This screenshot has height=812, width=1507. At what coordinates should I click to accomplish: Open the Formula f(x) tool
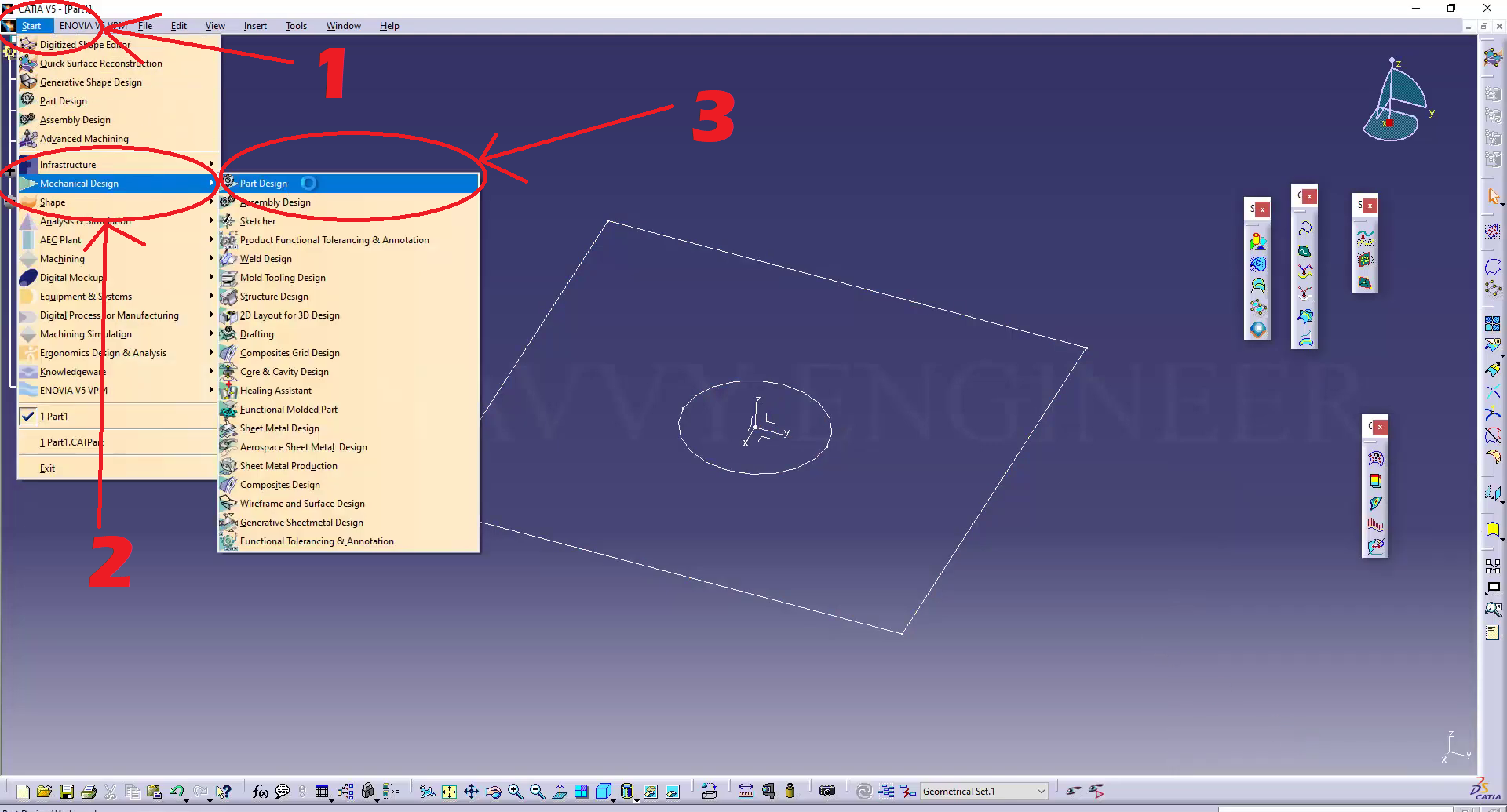261,792
